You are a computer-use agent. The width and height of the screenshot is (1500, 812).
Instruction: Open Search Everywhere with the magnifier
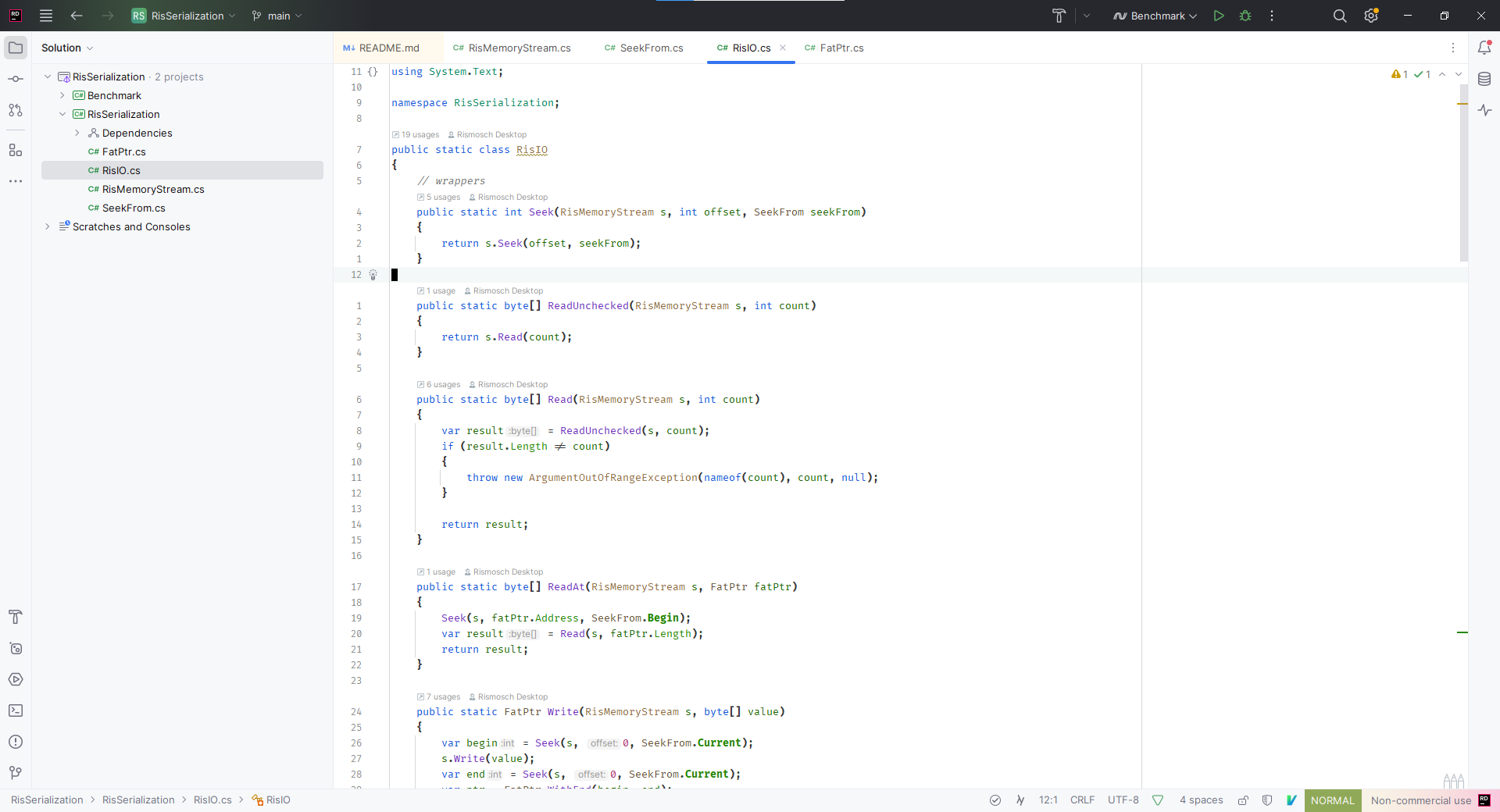pos(1340,16)
